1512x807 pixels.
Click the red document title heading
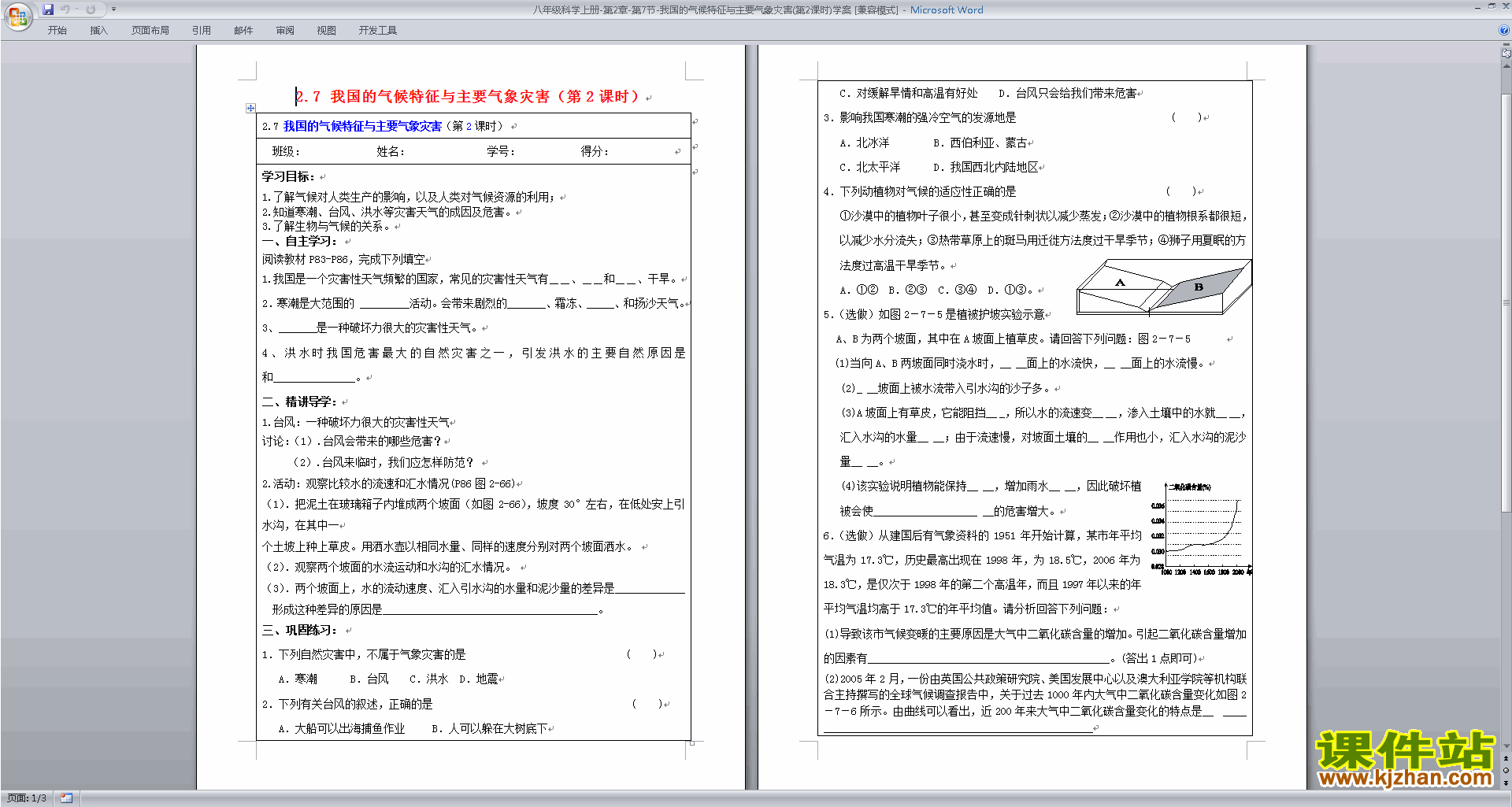coord(469,97)
